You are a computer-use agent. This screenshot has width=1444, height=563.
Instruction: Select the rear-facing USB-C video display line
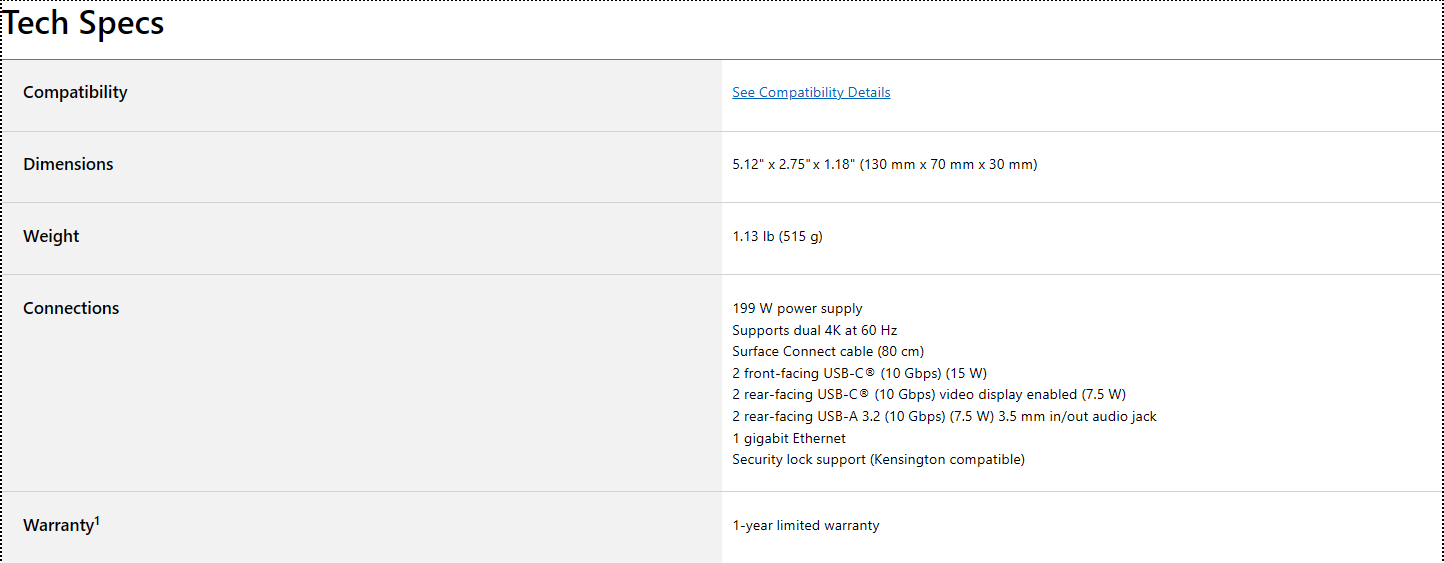(x=928, y=395)
